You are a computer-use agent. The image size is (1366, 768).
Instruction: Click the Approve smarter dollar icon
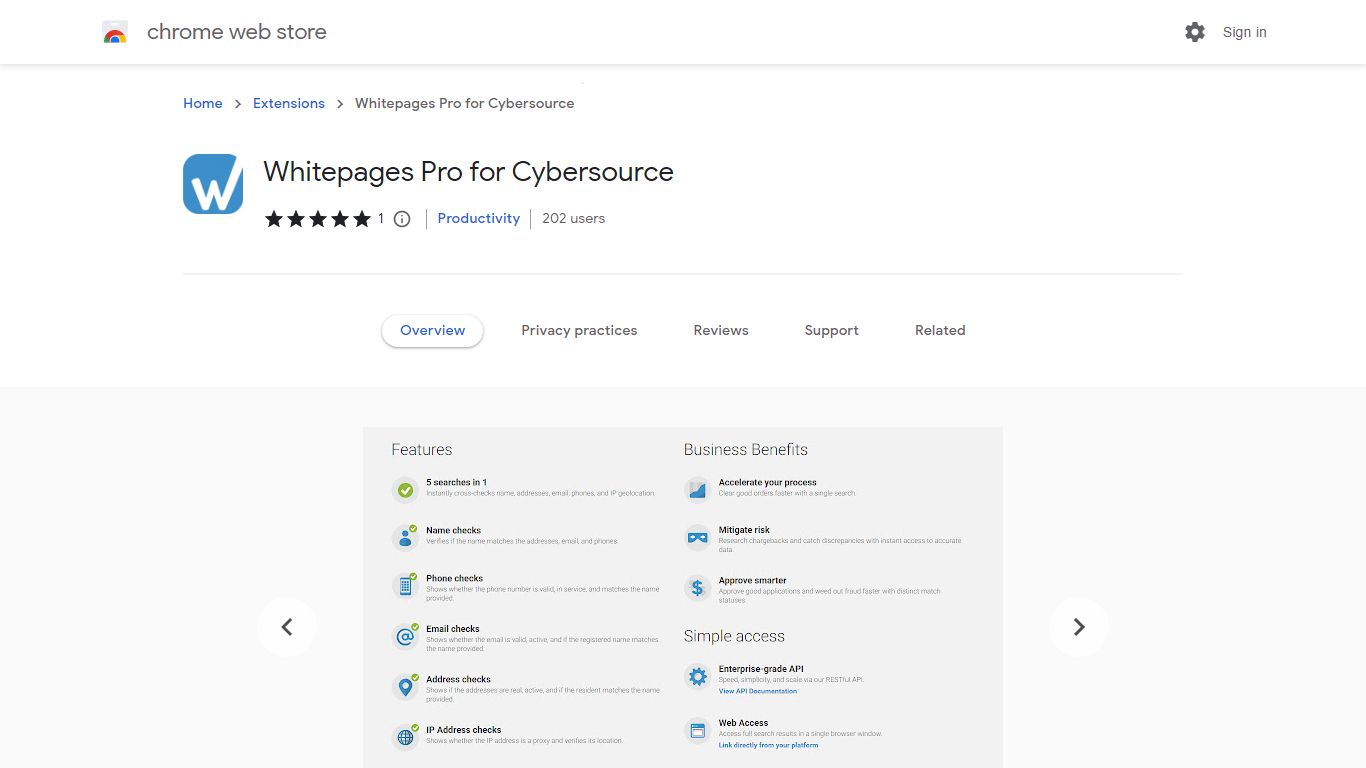(x=697, y=588)
